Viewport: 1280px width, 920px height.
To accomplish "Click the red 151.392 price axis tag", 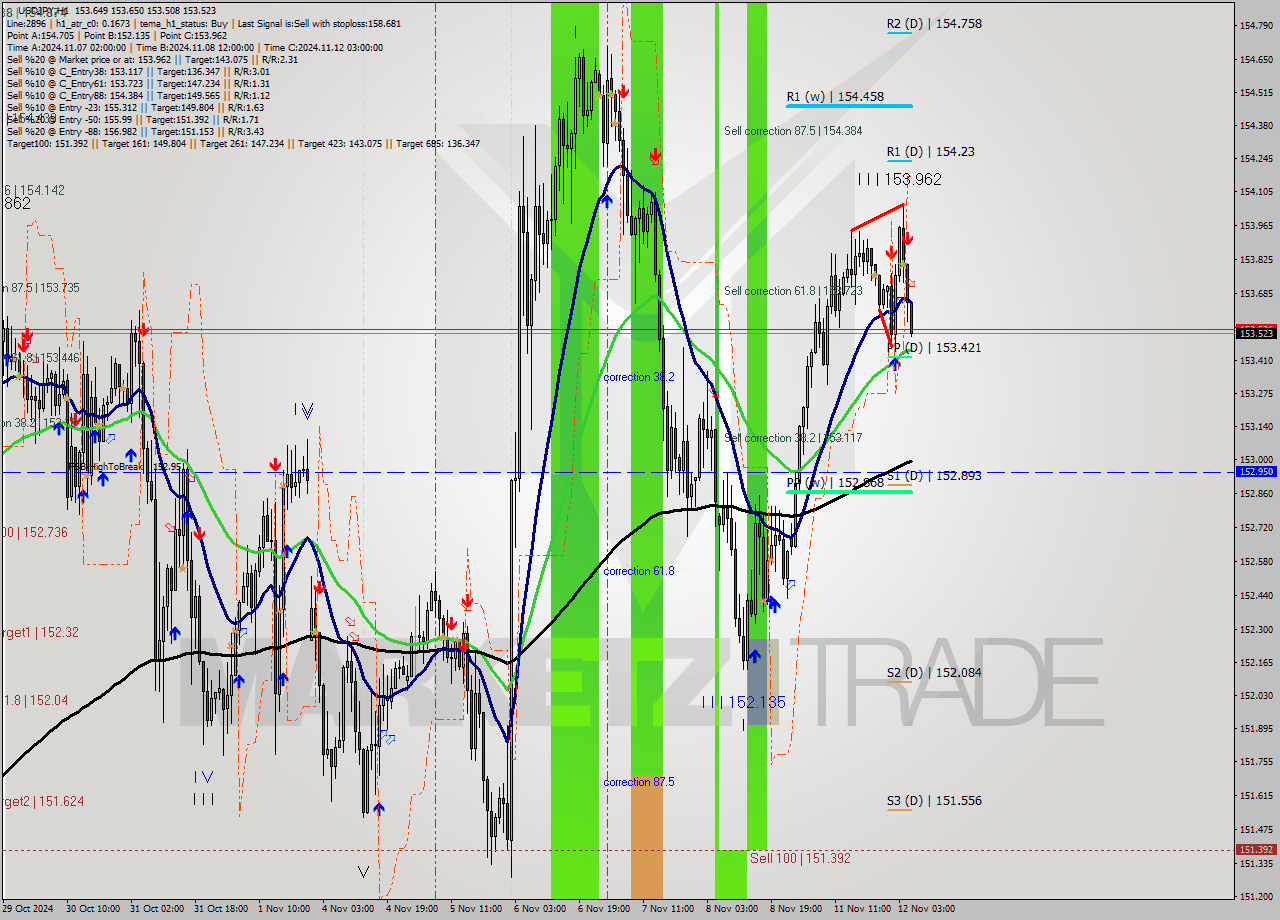I will 1256,849.
